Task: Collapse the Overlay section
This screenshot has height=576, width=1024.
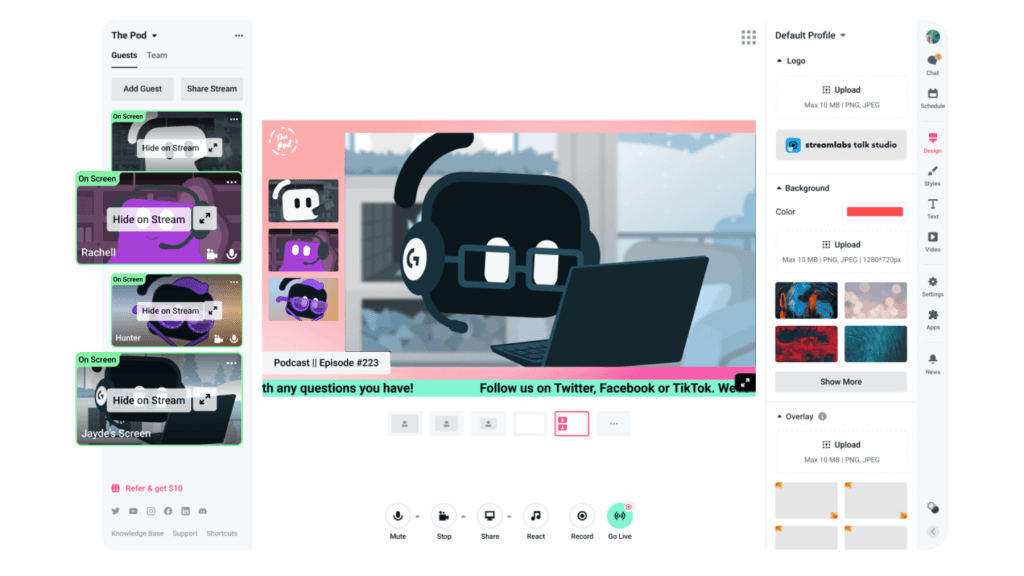Action: [779, 416]
